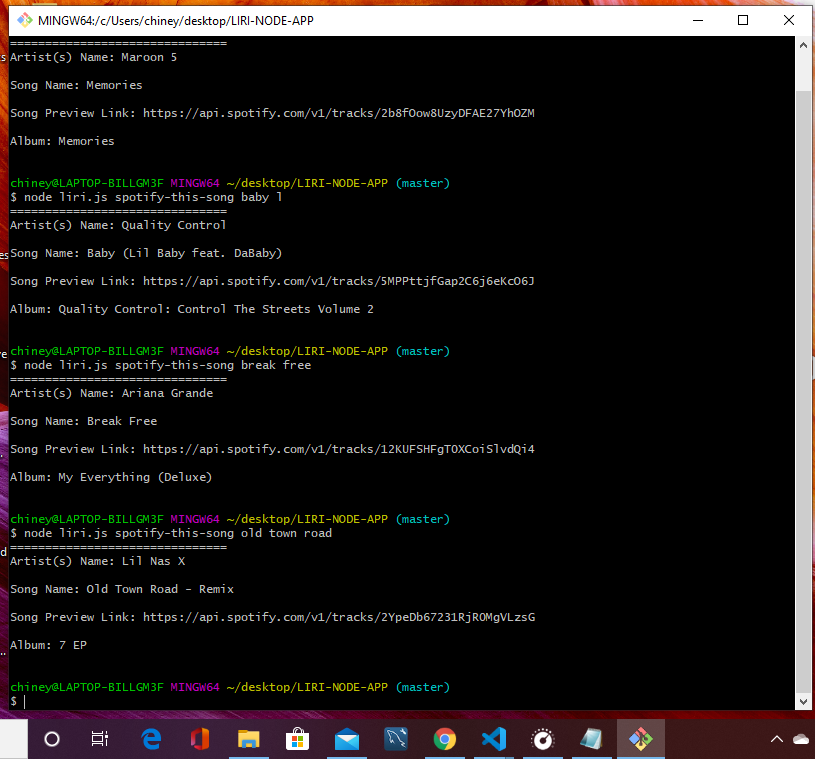Launch Microsoft Edge from the taskbar
The image size is (815, 759).
[151, 739]
